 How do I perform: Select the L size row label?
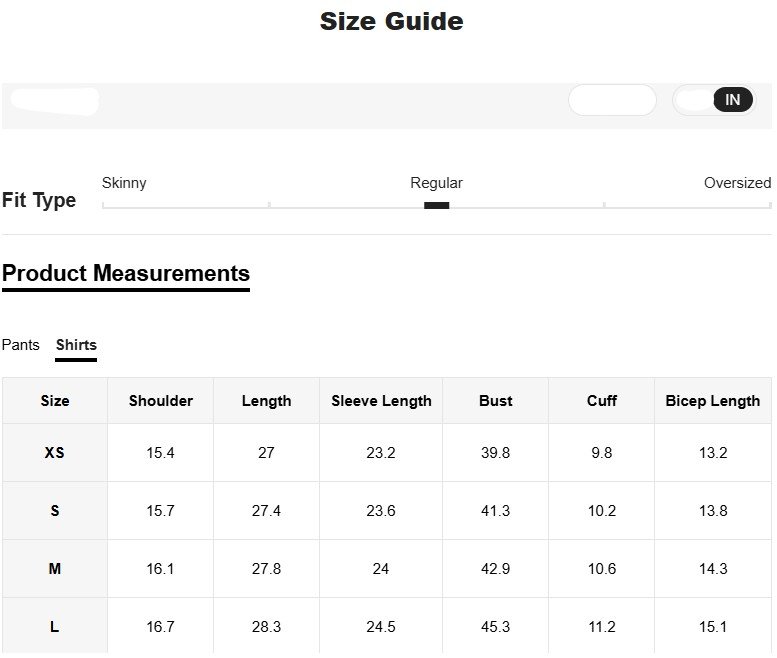coord(55,627)
